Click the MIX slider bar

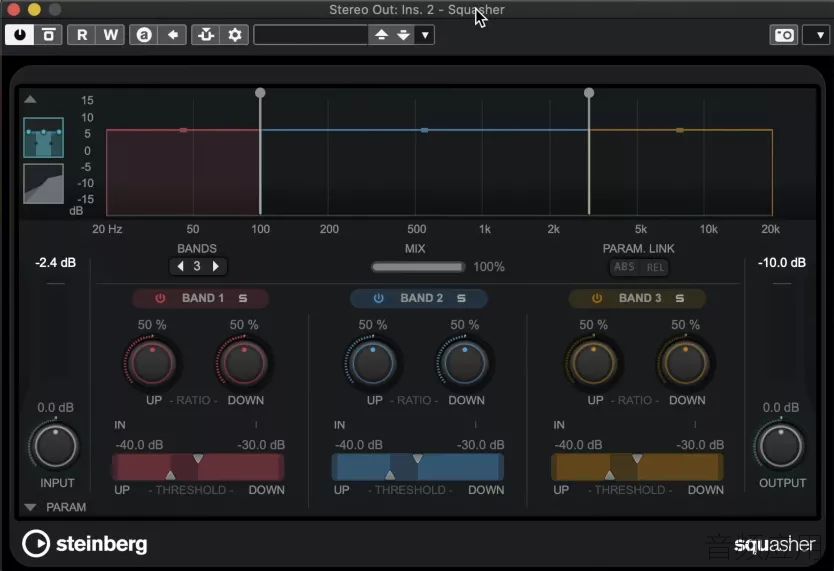(x=418, y=267)
